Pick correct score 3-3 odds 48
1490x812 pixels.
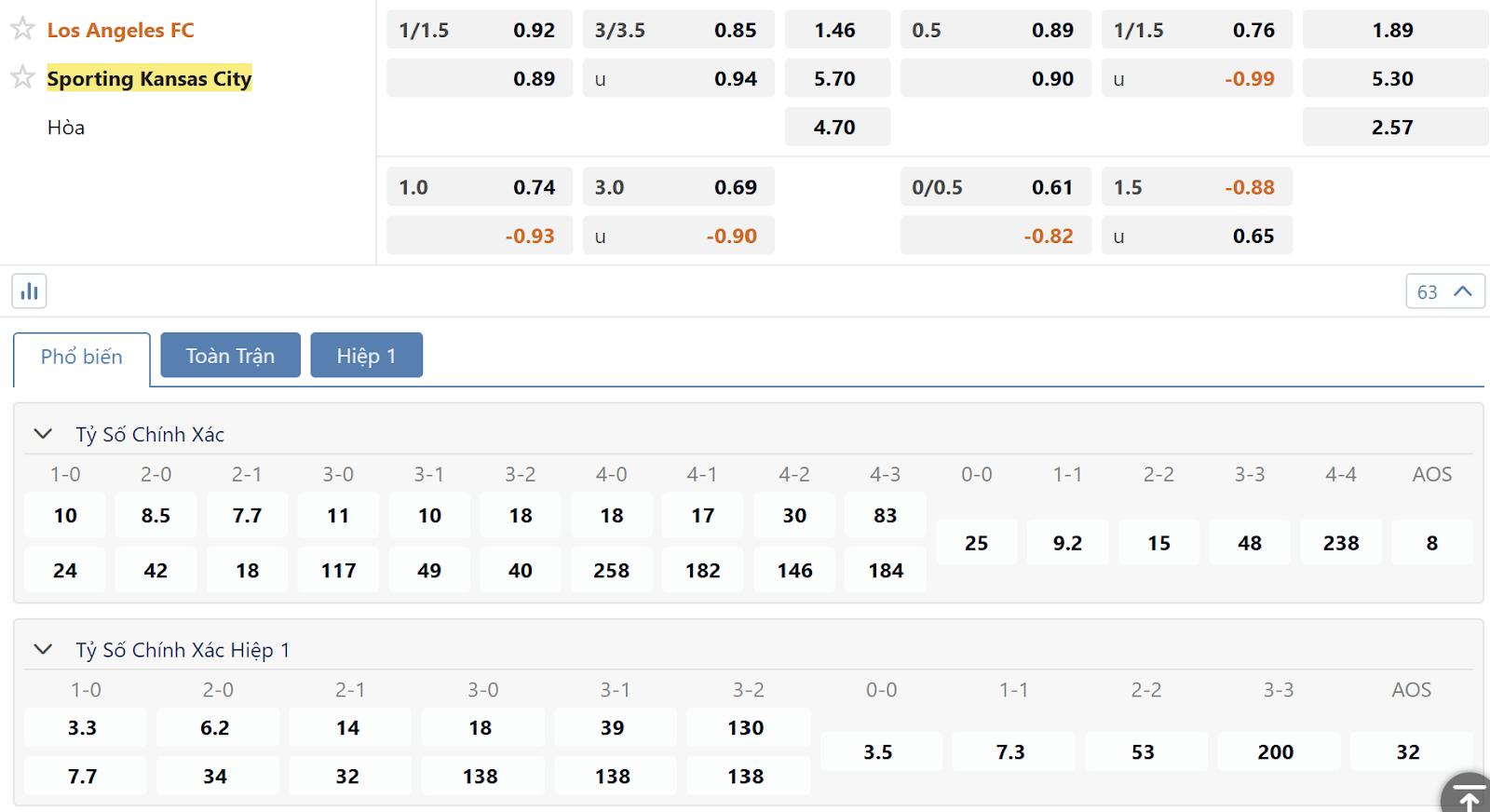1250,543
